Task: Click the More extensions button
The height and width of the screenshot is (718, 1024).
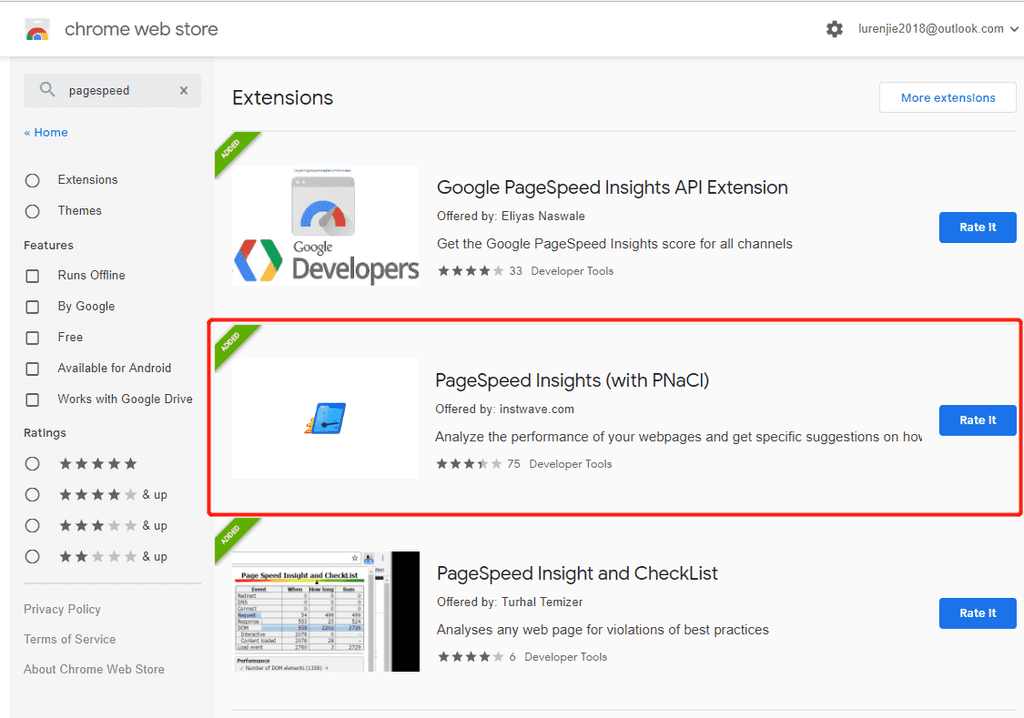Action: click(947, 98)
